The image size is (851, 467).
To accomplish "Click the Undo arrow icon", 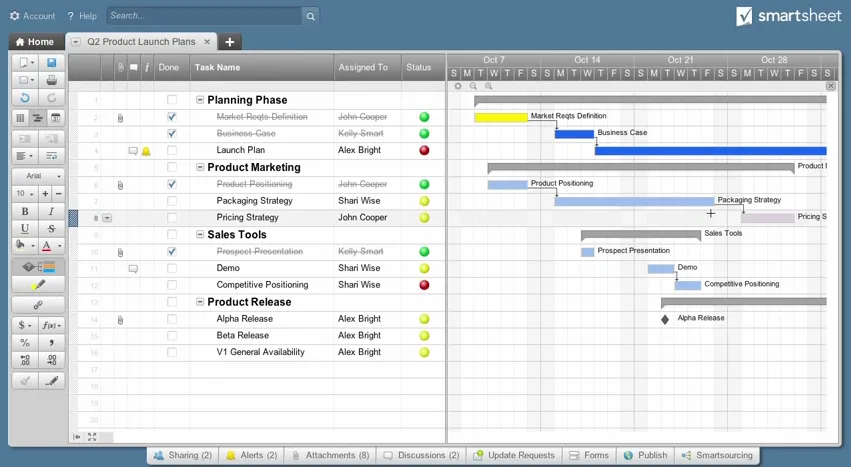I will (x=25, y=98).
